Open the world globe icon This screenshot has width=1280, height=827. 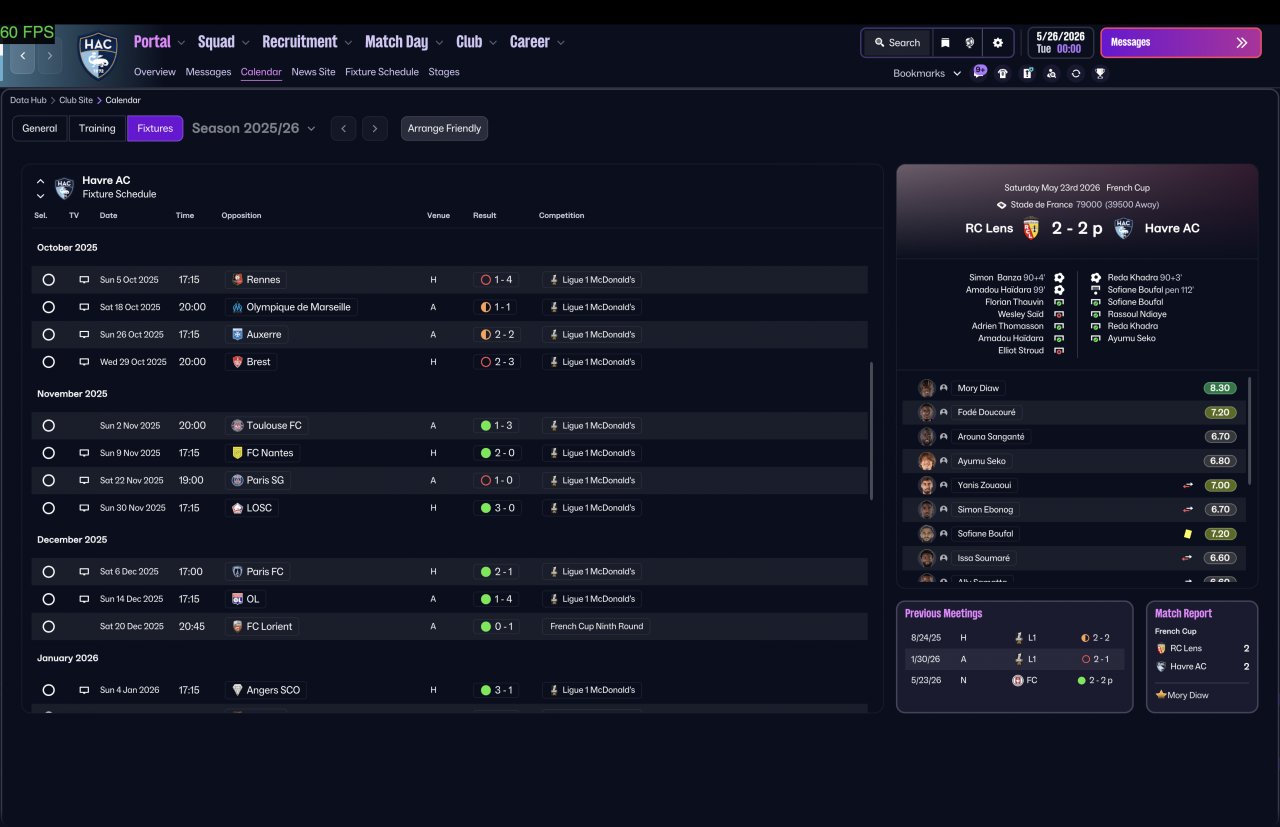point(970,43)
